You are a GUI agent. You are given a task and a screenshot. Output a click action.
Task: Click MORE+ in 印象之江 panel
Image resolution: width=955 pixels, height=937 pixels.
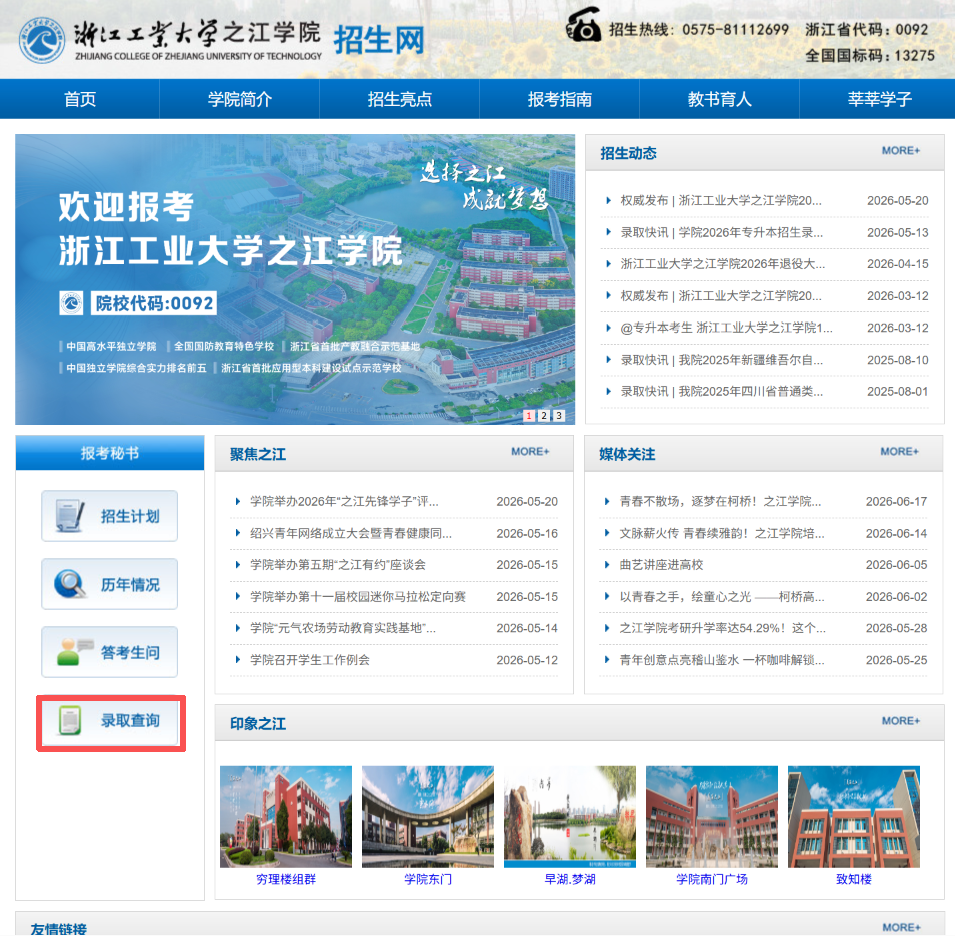click(x=901, y=721)
